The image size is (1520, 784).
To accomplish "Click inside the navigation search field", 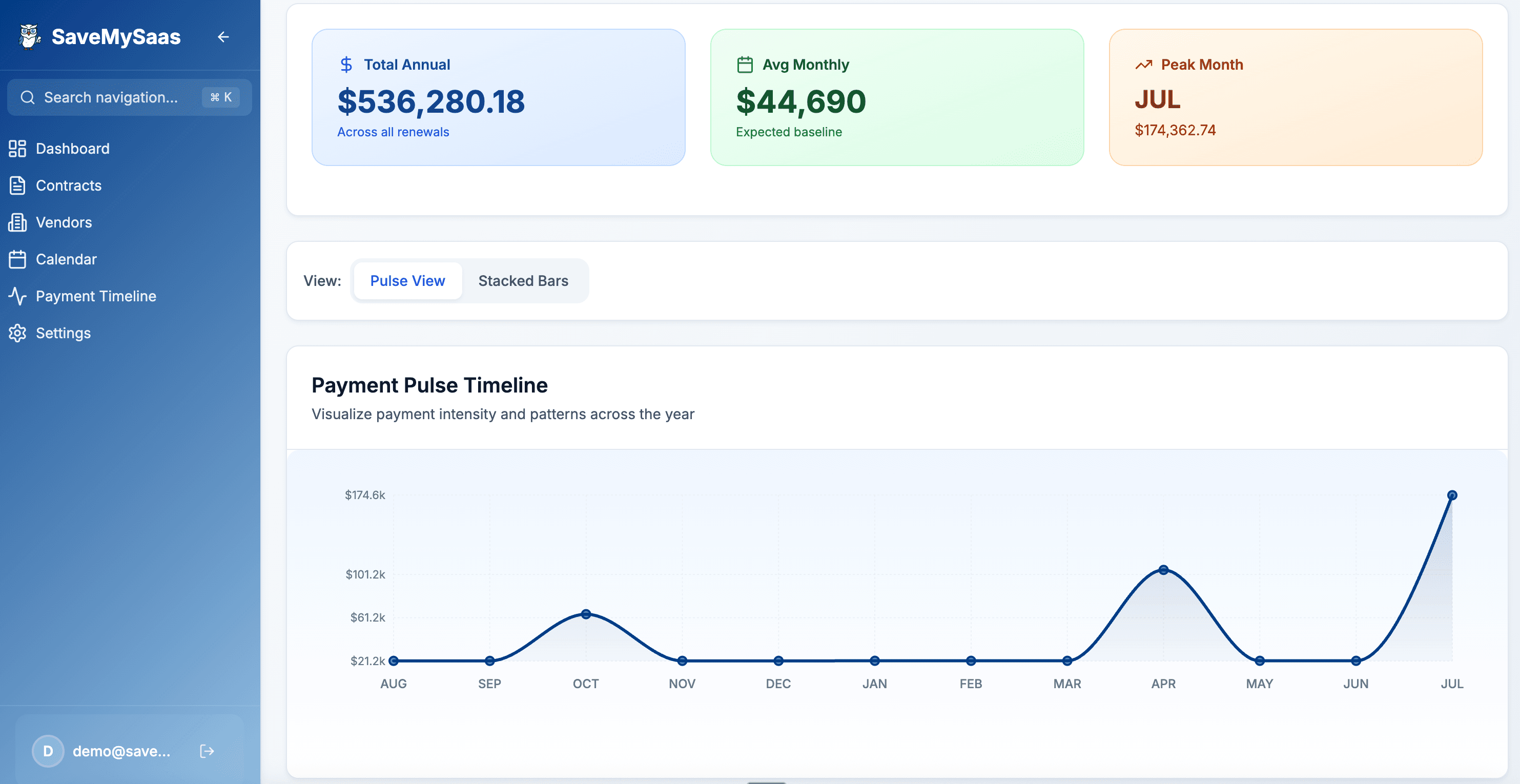I will 112,97.
